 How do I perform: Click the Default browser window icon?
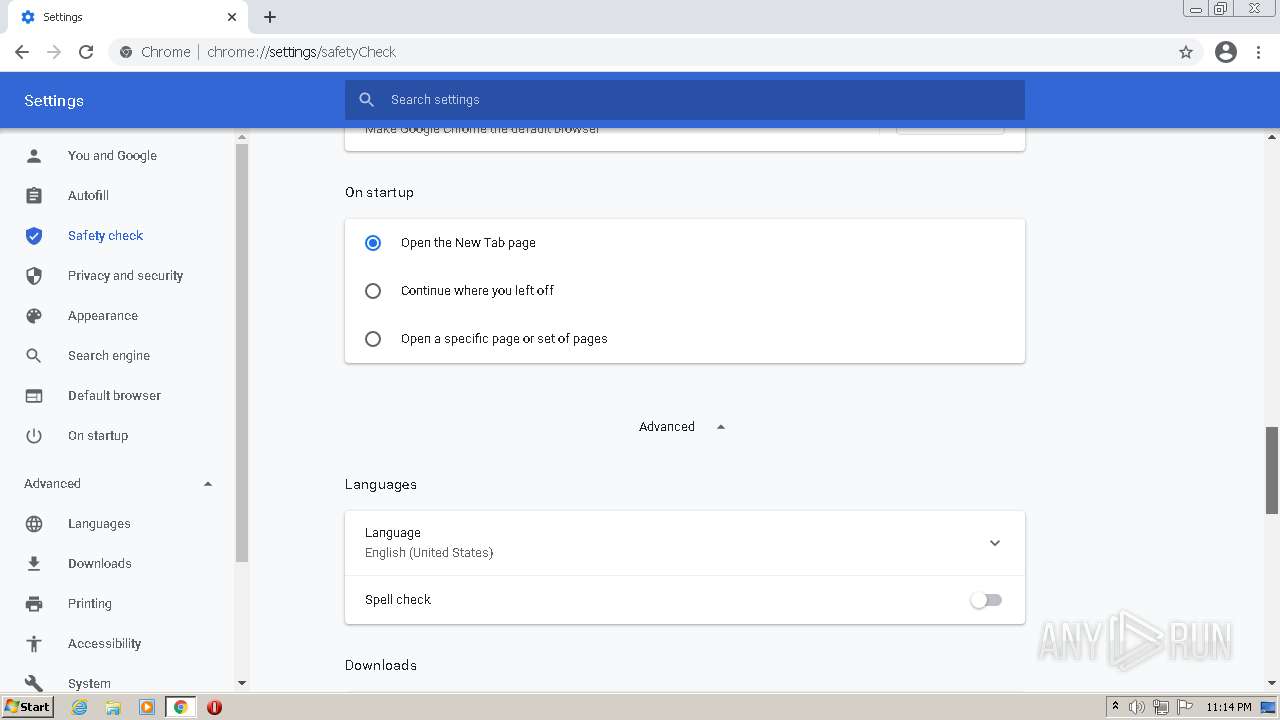coord(34,395)
